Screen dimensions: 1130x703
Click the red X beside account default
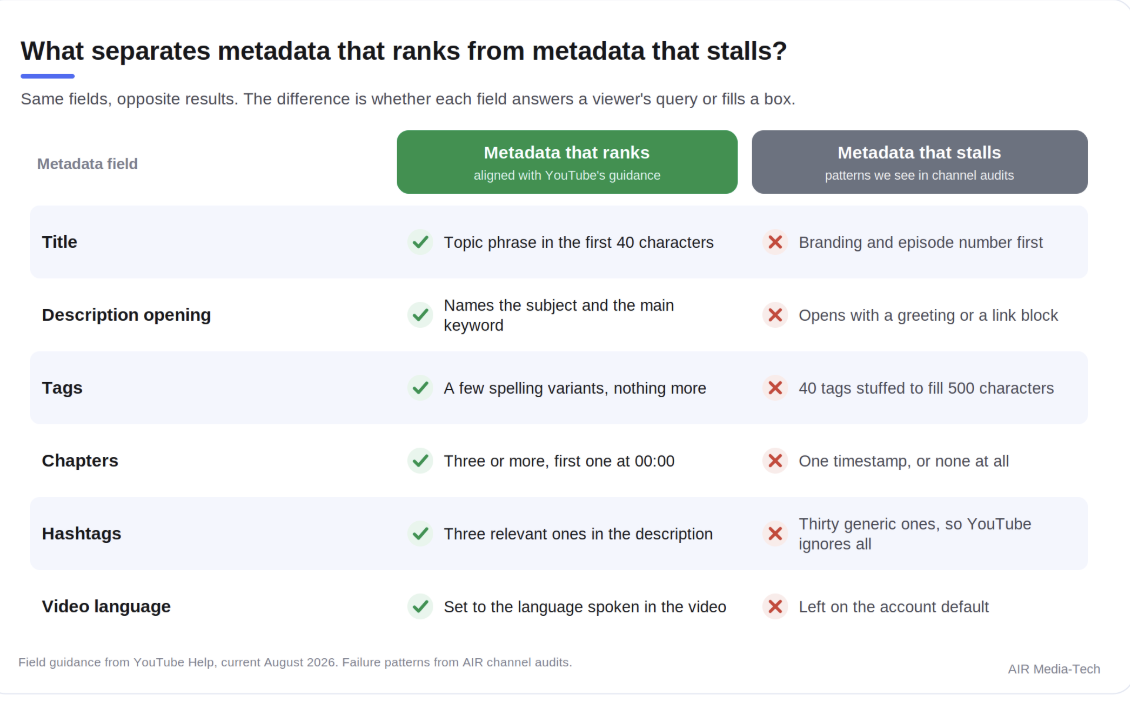pyautogui.click(x=775, y=606)
